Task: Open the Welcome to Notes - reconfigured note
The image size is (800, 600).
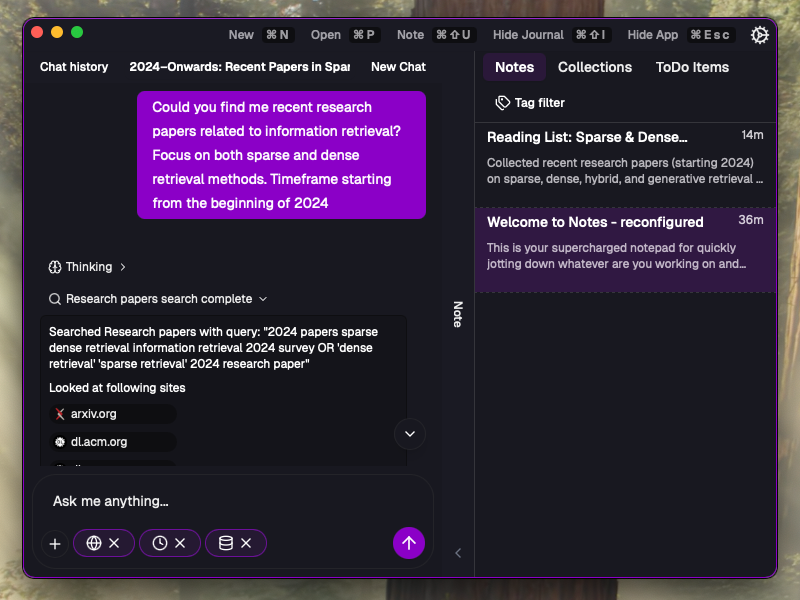Action: tap(625, 250)
